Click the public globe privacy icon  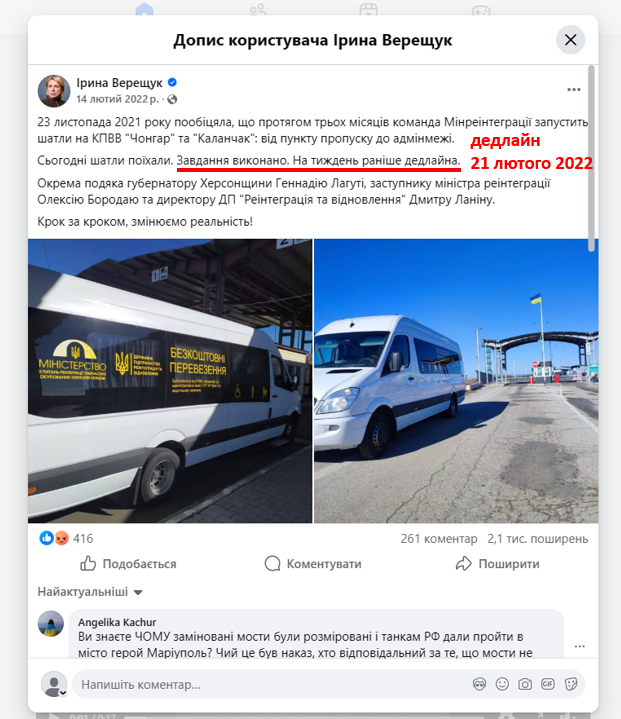[x=172, y=99]
